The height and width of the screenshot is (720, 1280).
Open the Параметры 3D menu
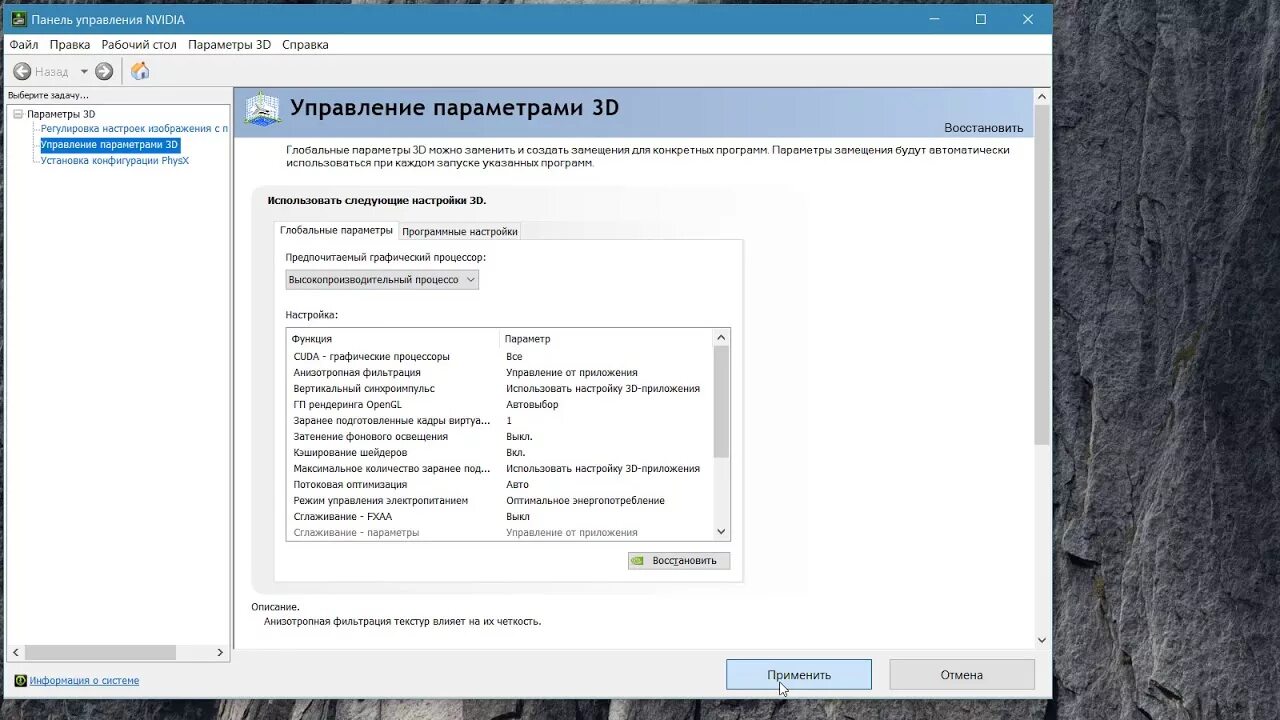(229, 45)
